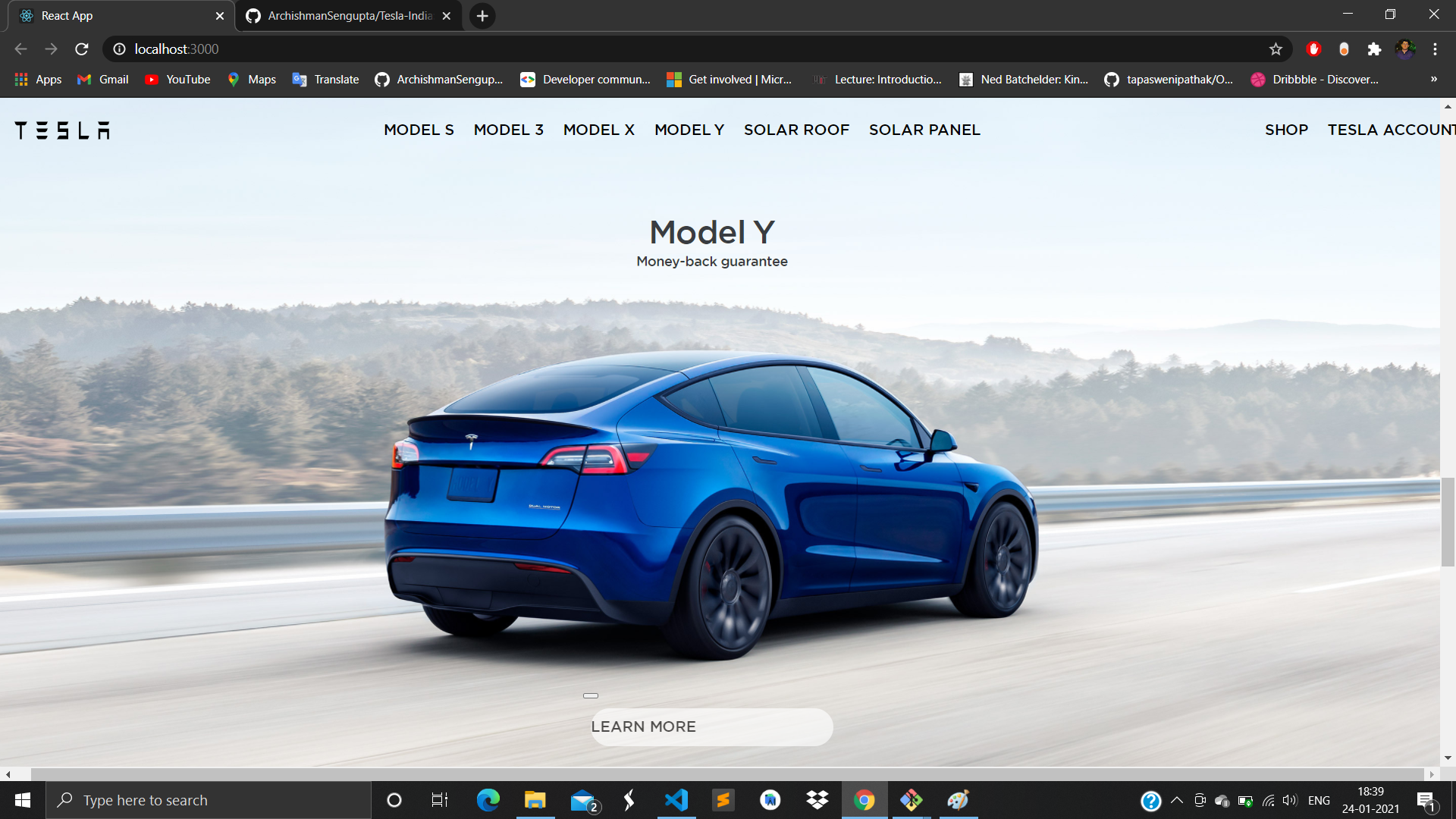Switch to ArchishmanSengupta/Tesla-India tab
The height and width of the screenshot is (819, 1456).
point(349,16)
